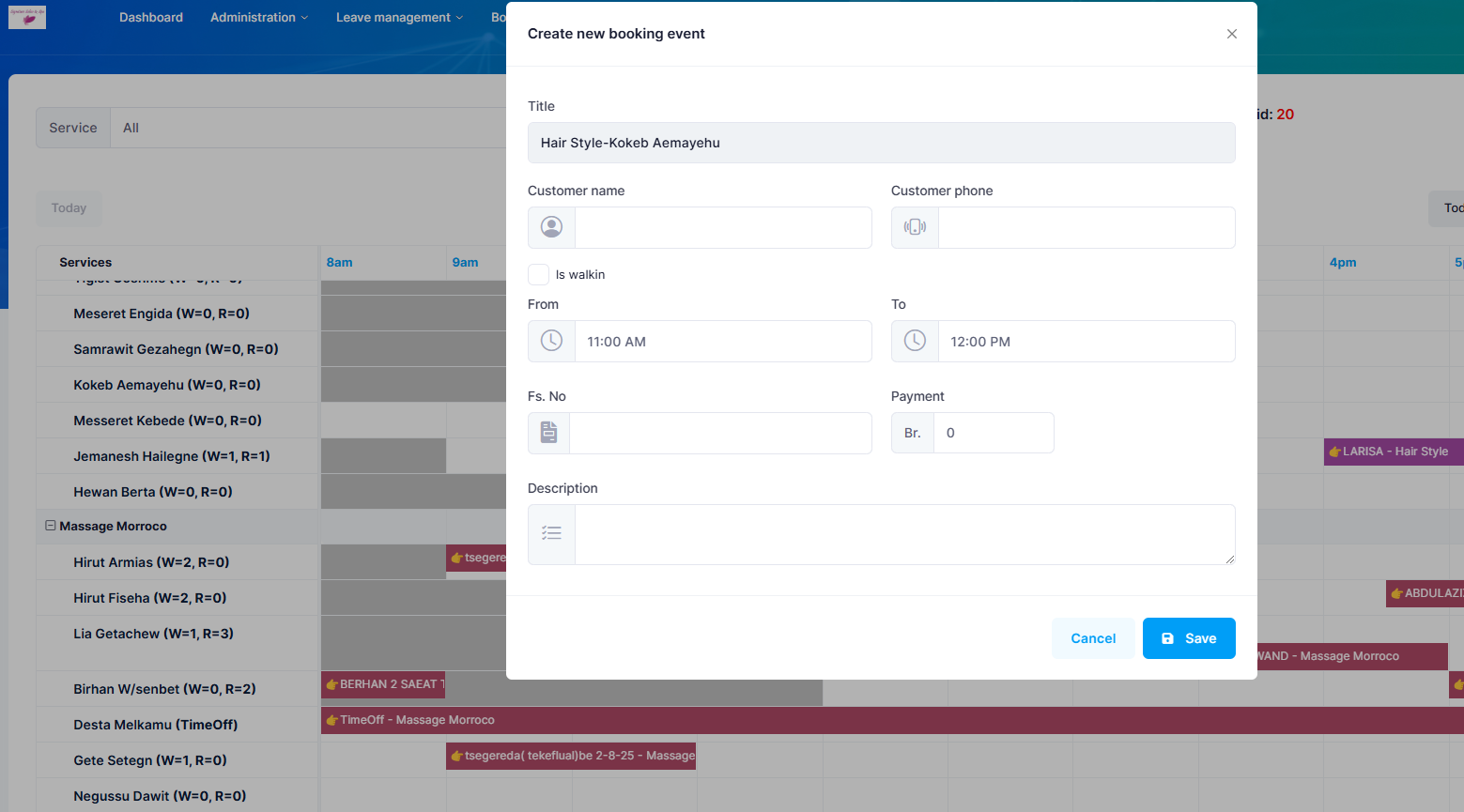The height and width of the screenshot is (812, 1464).
Task: Click the person icon beside Customer name
Action: [552, 227]
